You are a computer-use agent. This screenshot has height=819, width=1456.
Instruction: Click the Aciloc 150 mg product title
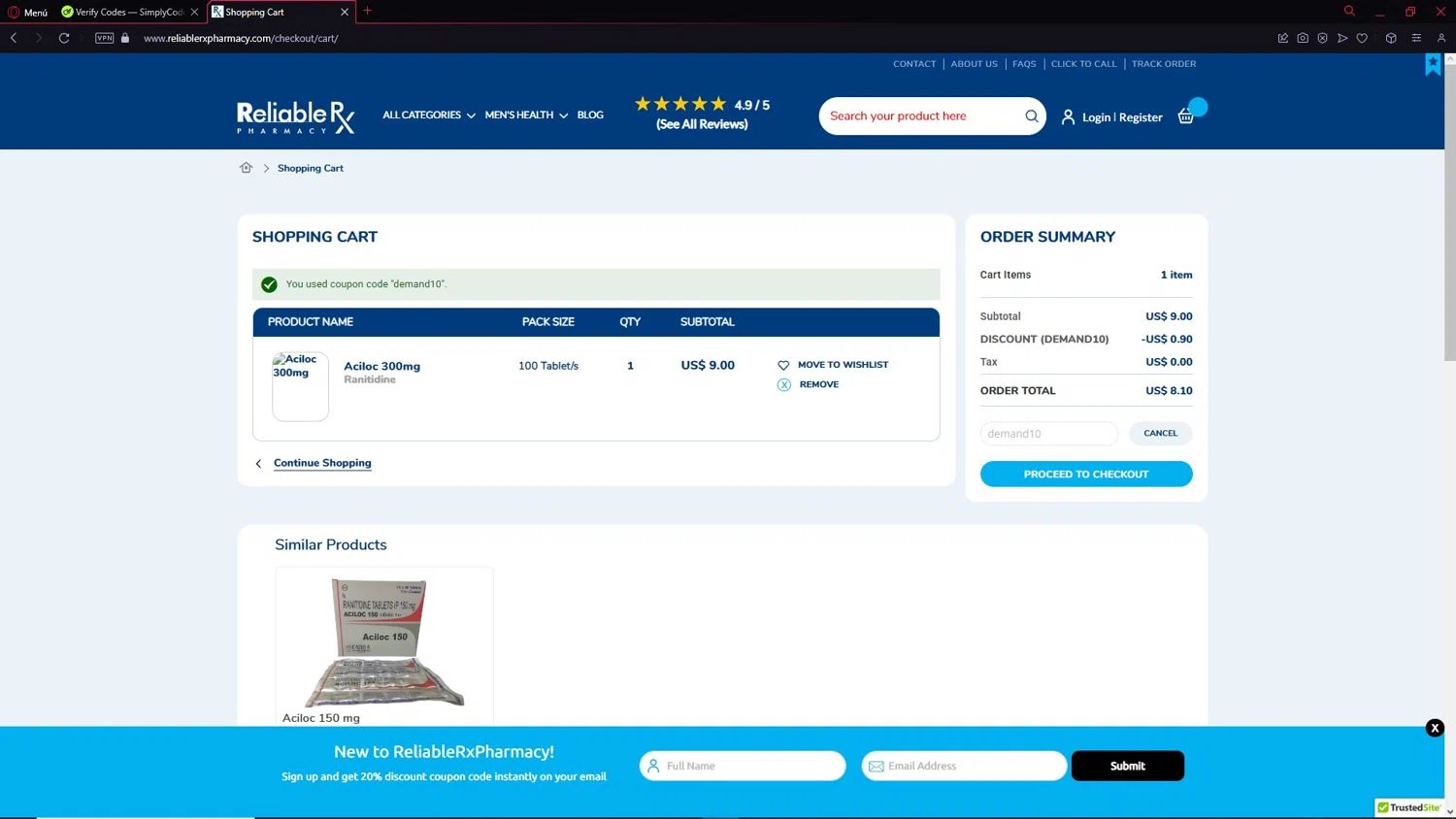pyautogui.click(x=321, y=718)
